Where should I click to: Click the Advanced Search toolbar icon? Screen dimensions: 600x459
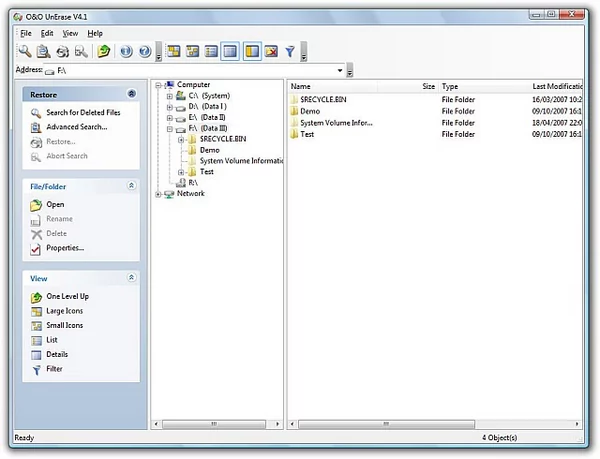pos(44,51)
